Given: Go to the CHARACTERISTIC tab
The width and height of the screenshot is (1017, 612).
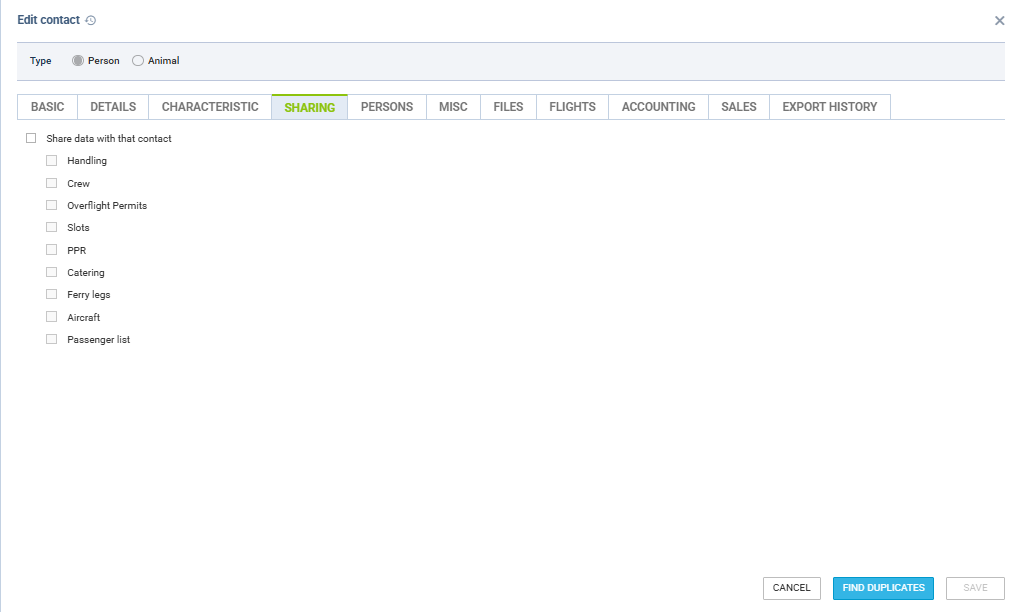Looking at the screenshot, I should click(210, 107).
